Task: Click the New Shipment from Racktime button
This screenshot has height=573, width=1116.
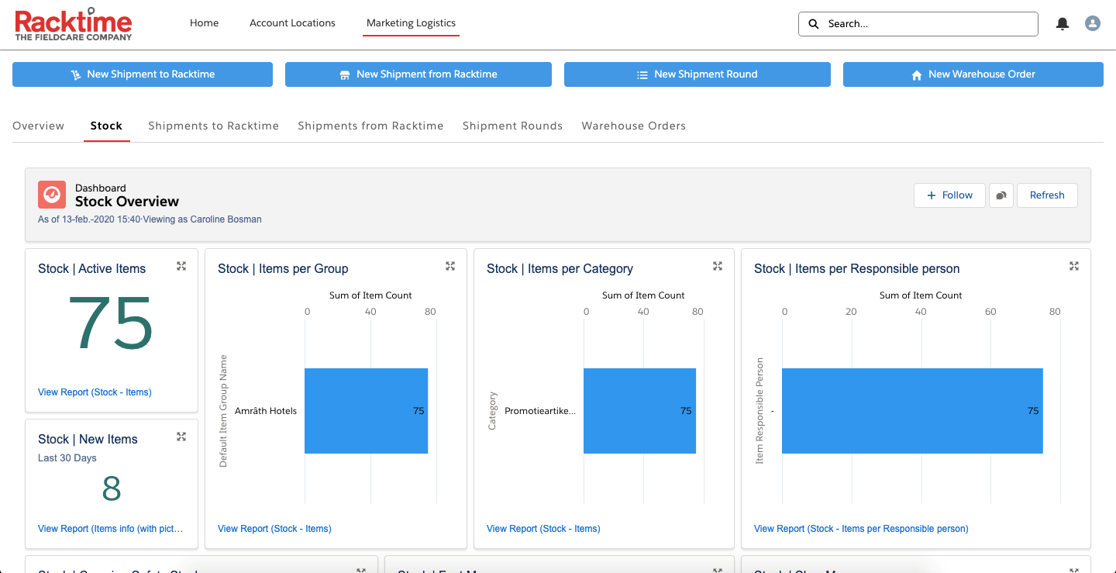Action: (x=418, y=74)
